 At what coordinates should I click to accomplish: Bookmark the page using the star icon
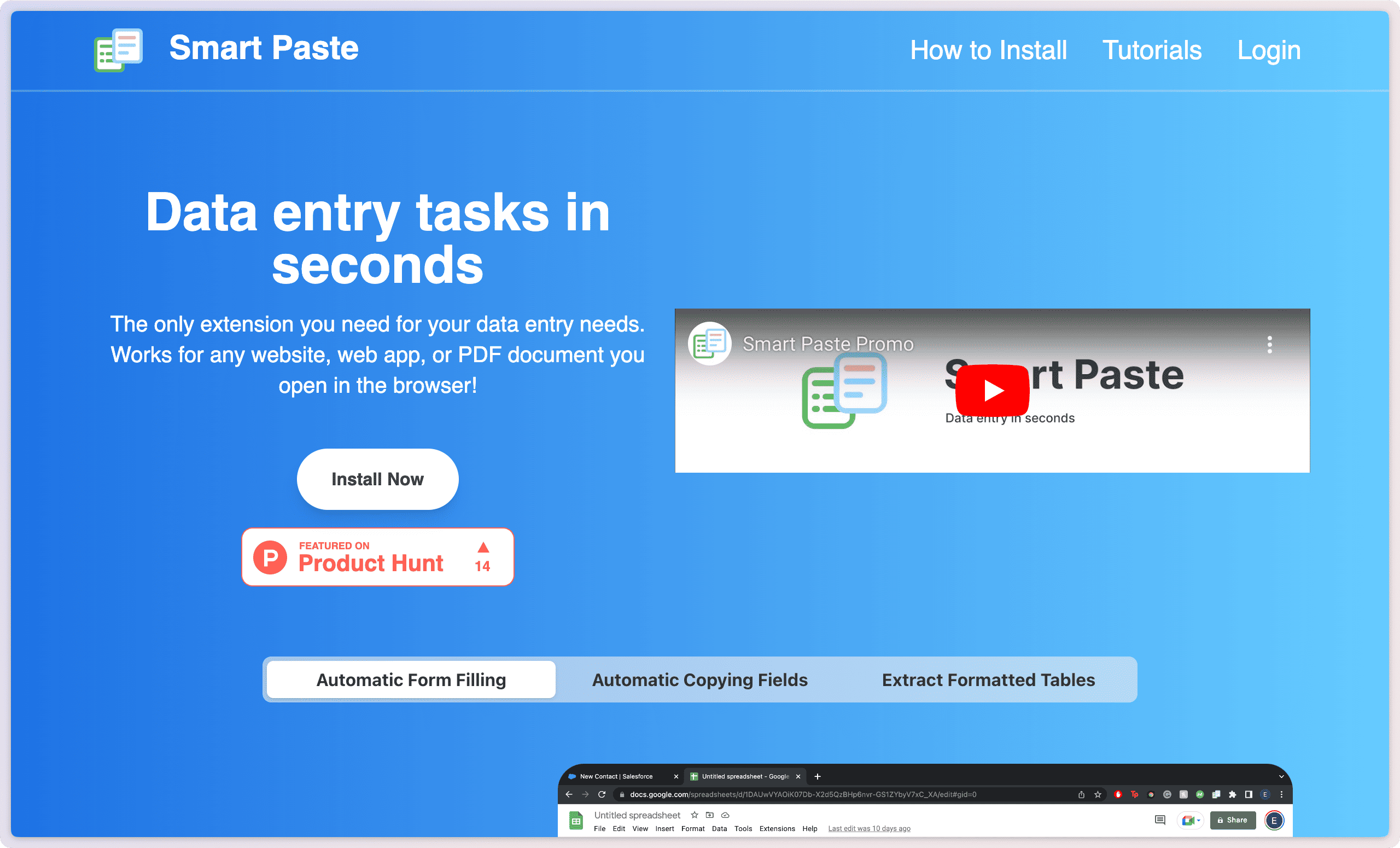pos(1098,794)
